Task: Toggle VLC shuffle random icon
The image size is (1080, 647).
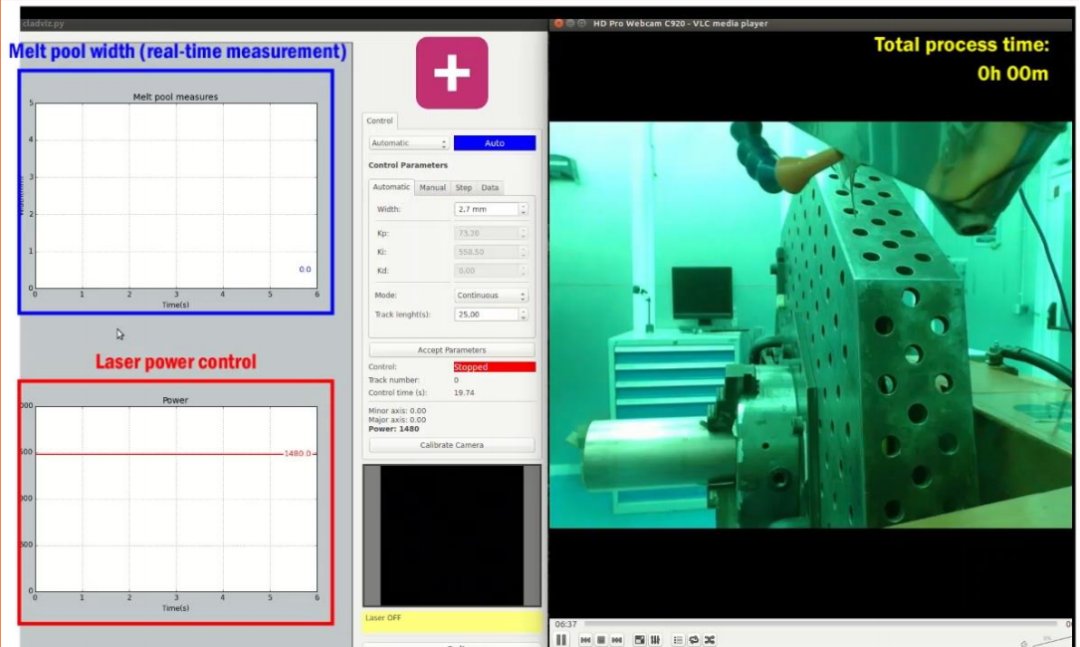Action: tap(709, 640)
